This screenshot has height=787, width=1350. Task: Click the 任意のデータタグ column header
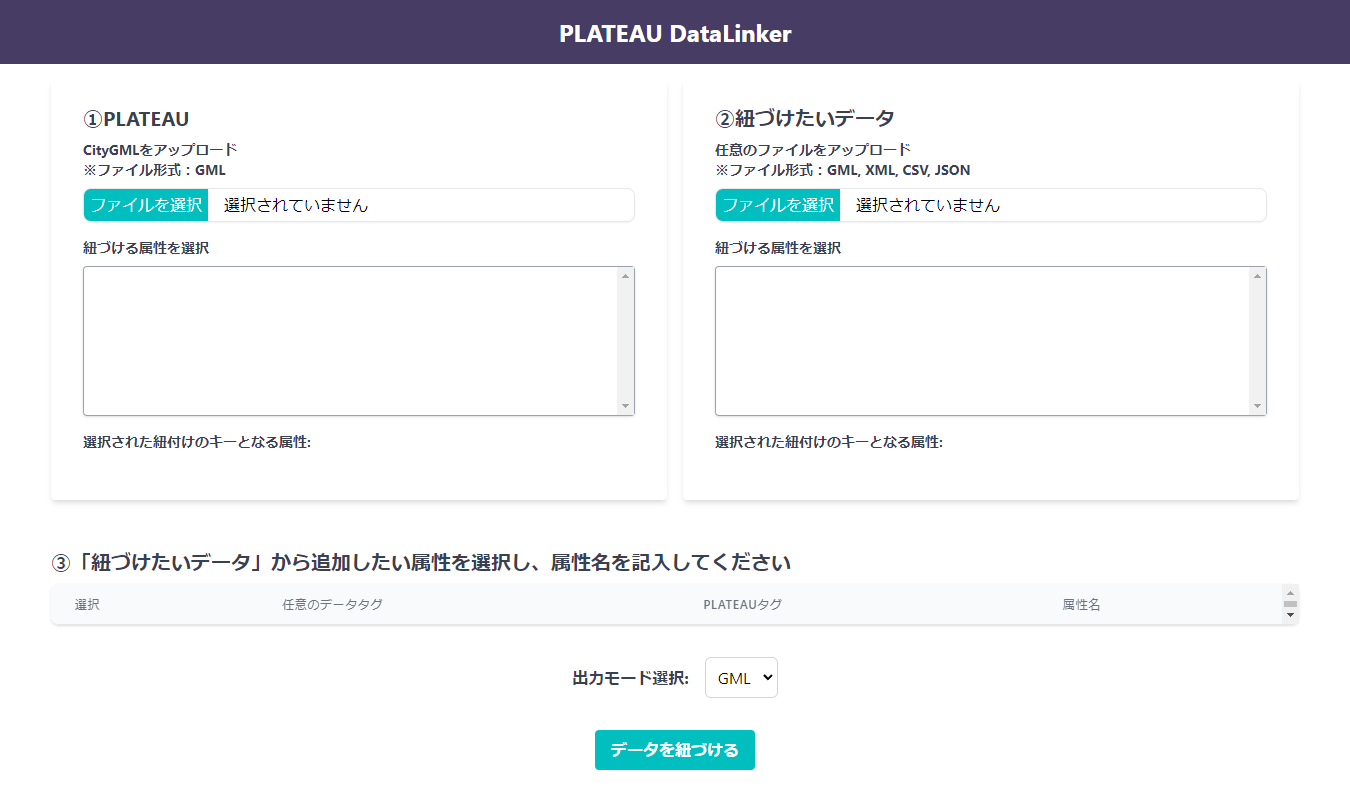pos(332,605)
